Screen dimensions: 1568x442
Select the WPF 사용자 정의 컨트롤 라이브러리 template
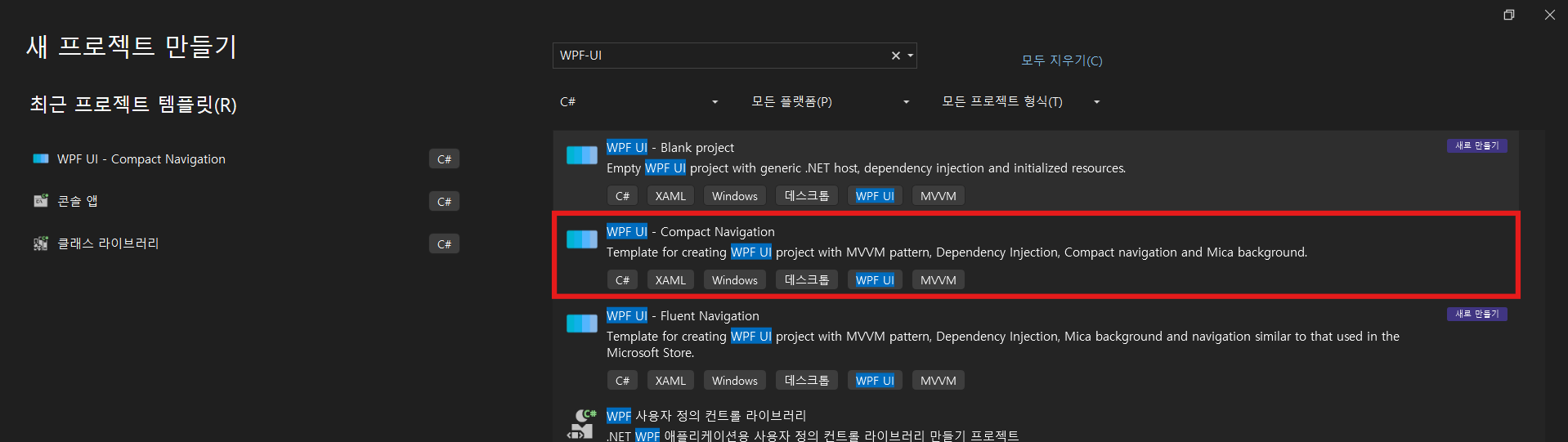pos(1036,422)
